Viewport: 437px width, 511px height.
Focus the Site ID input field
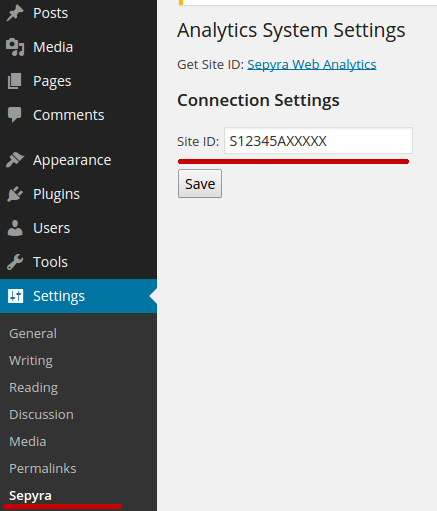(x=318, y=141)
